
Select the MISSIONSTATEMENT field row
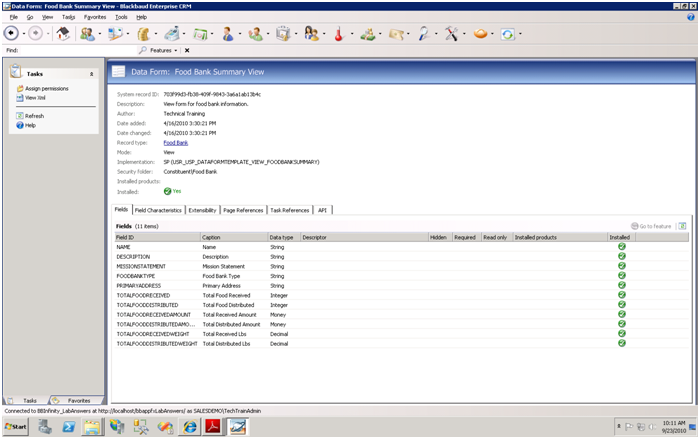pos(400,266)
